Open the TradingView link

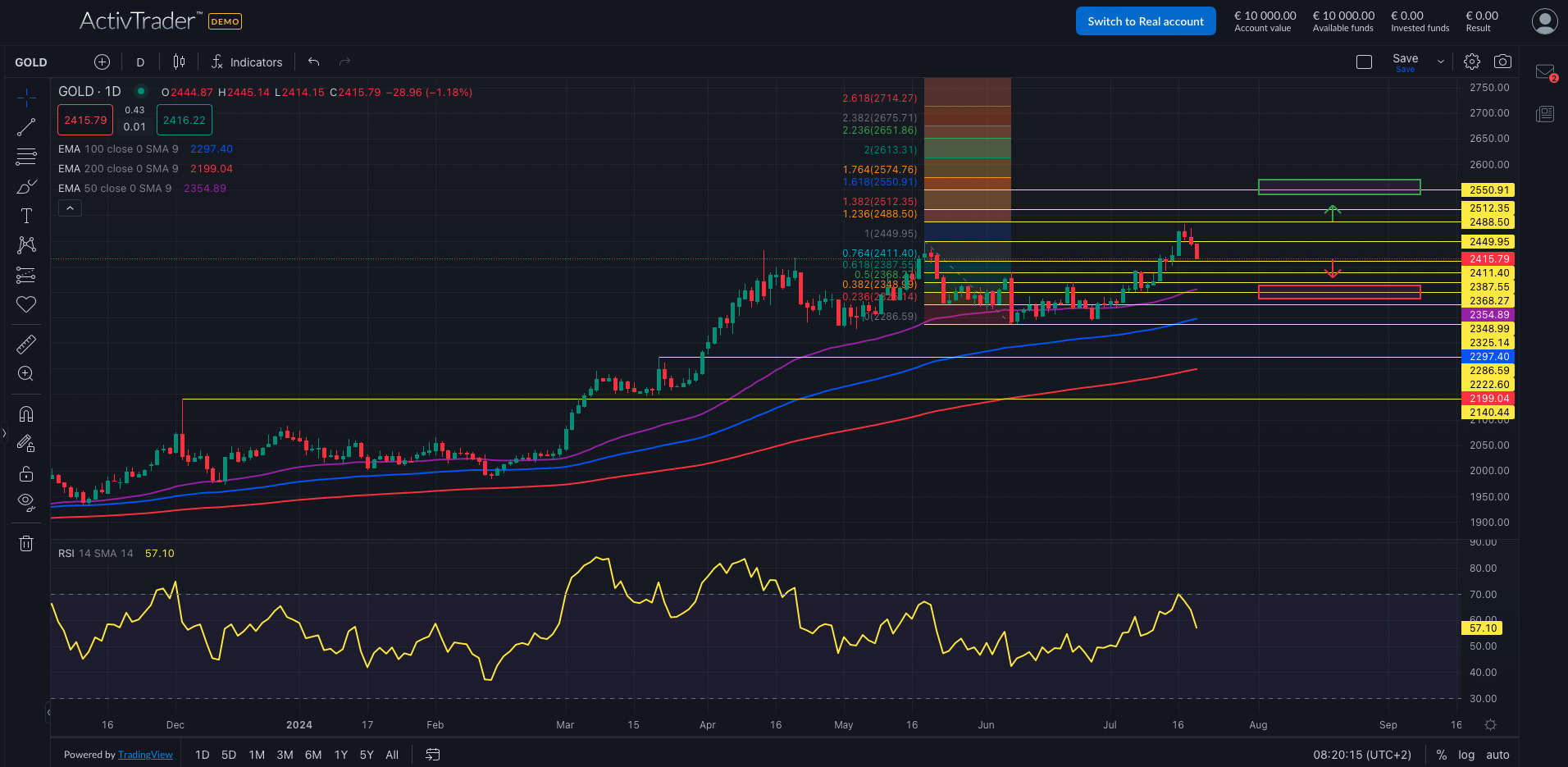tap(145, 755)
